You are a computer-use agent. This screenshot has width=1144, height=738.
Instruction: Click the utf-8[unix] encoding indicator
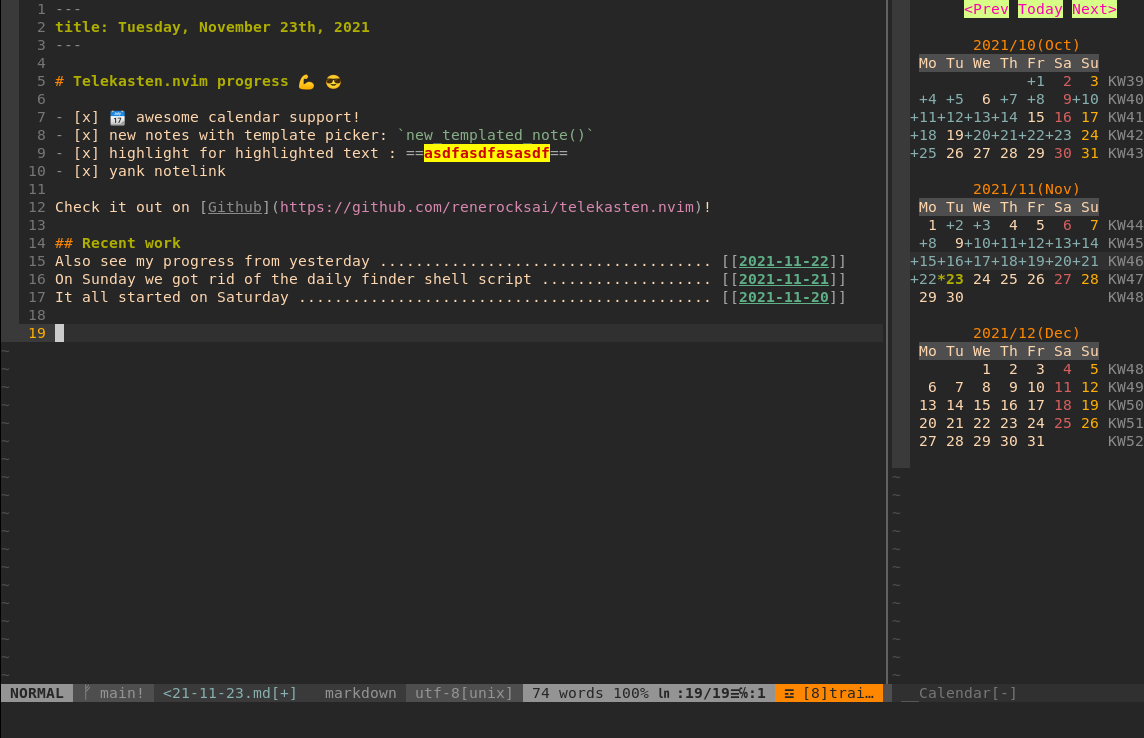point(464,693)
